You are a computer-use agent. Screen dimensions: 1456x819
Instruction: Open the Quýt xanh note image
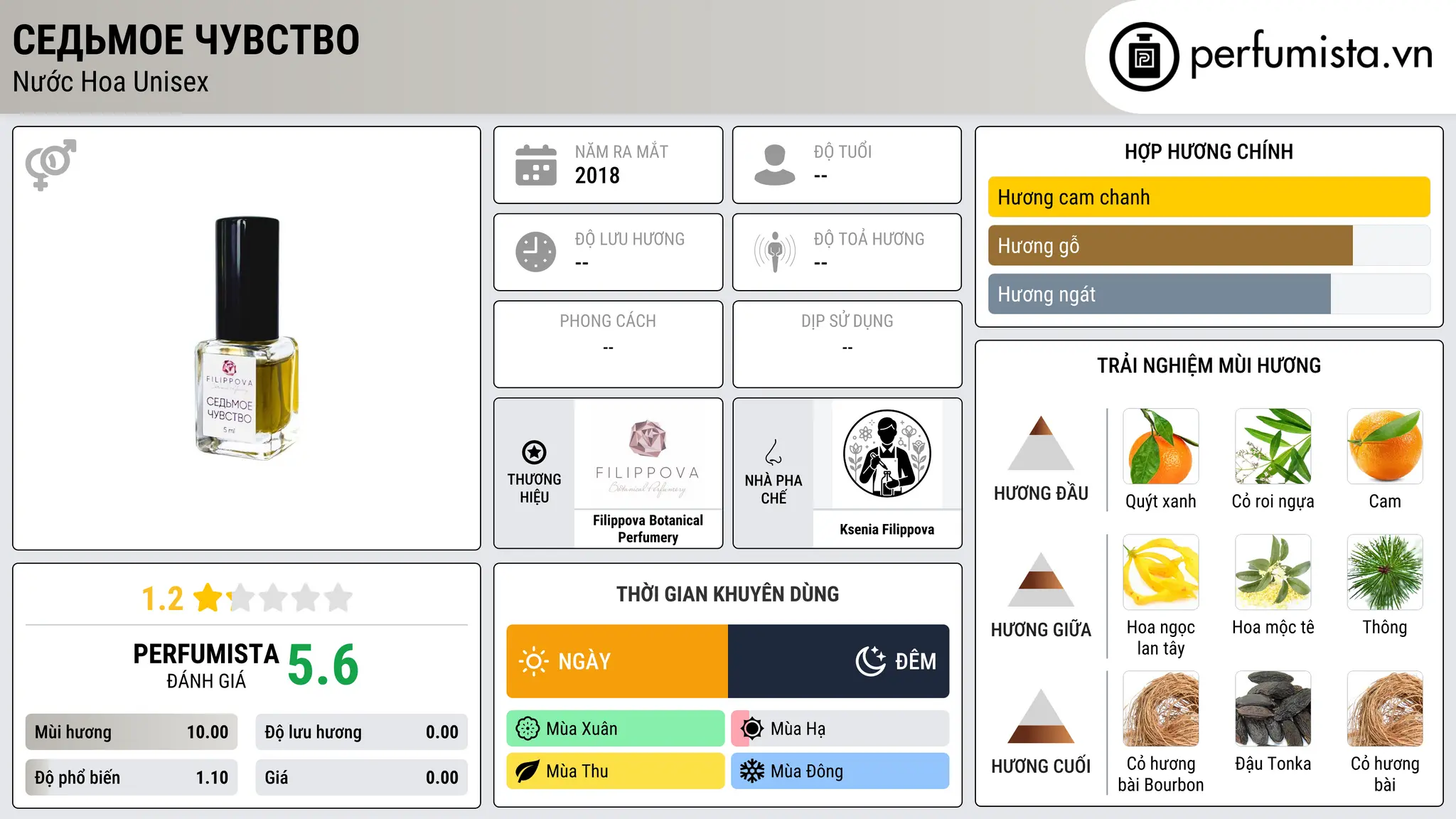click(1161, 446)
